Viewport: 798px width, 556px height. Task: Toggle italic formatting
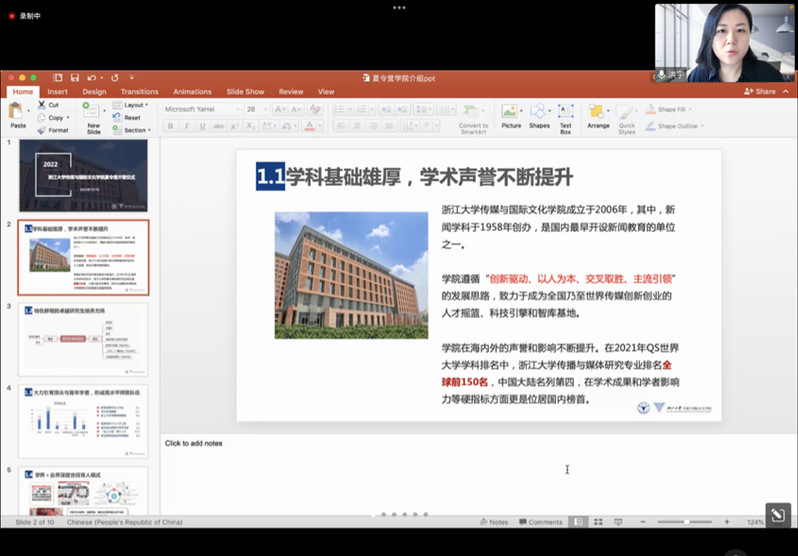[x=185, y=126]
